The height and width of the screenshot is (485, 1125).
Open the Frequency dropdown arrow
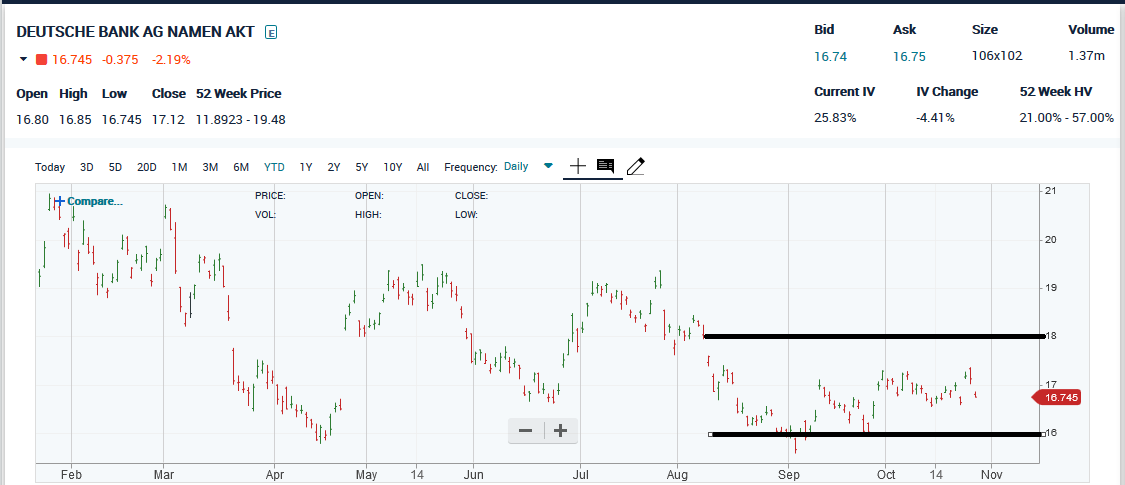pyautogui.click(x=549, y=166)
